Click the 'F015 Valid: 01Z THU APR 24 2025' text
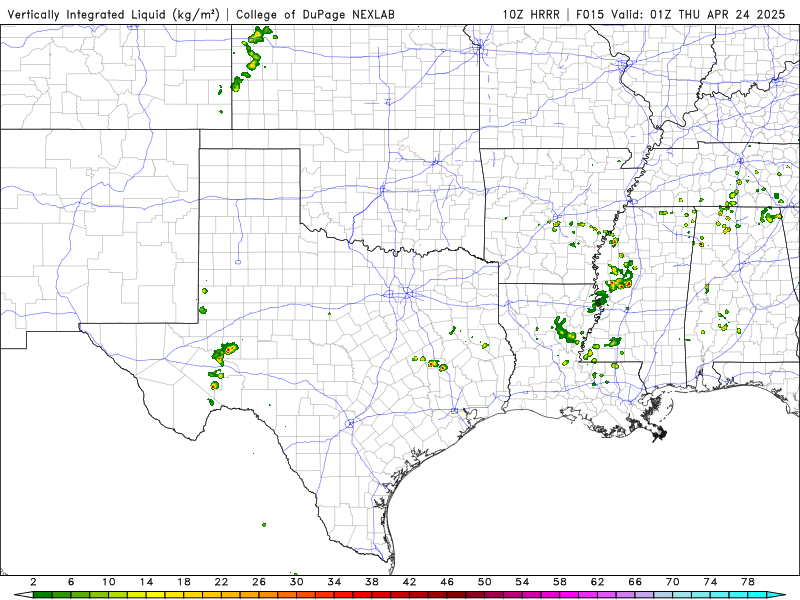Screen dimensions: 800x600 681,15
